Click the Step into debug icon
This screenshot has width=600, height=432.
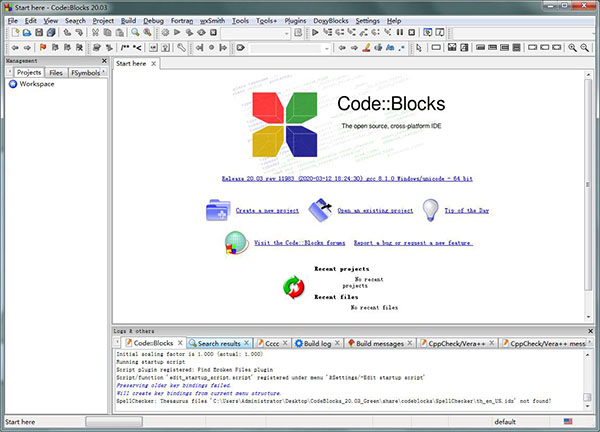click(x=352, y=33)
